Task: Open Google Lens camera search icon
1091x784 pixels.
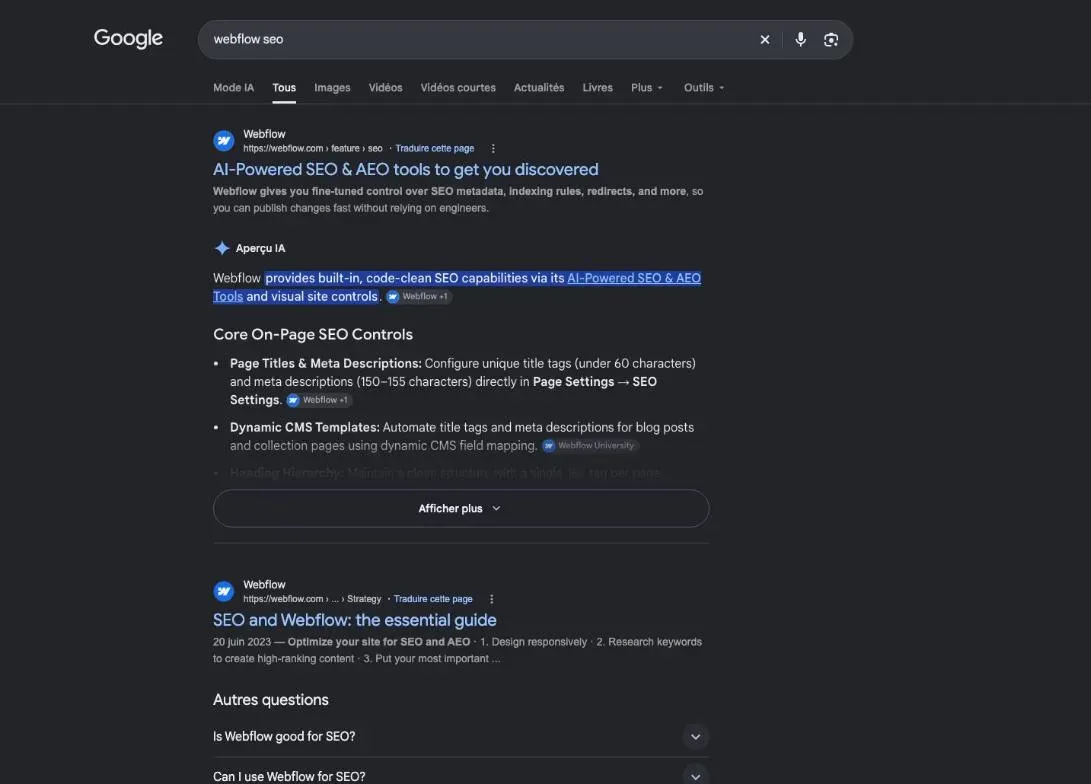Action: [831, 40]
